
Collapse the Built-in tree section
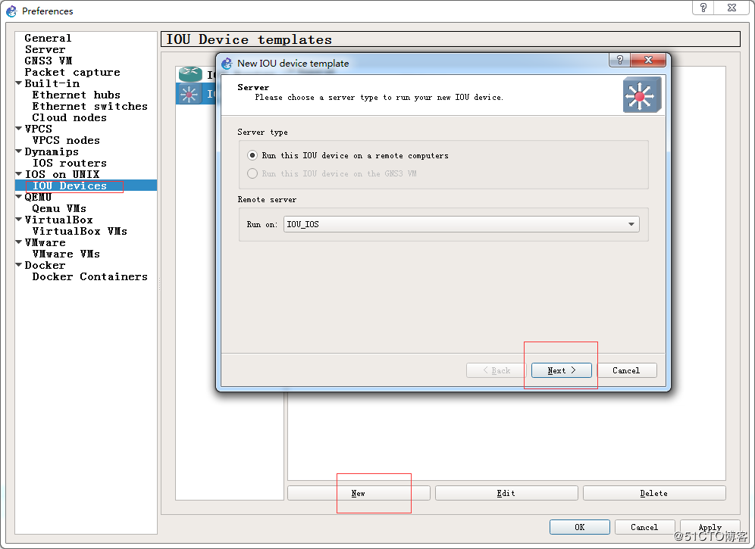19,83
